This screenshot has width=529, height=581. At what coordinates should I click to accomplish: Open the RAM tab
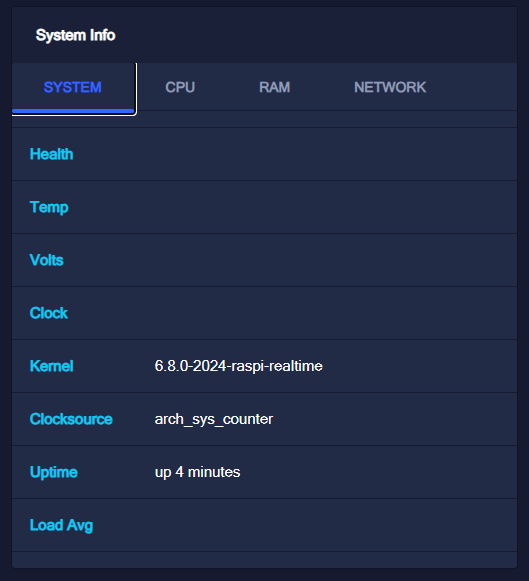coord(275,87)
